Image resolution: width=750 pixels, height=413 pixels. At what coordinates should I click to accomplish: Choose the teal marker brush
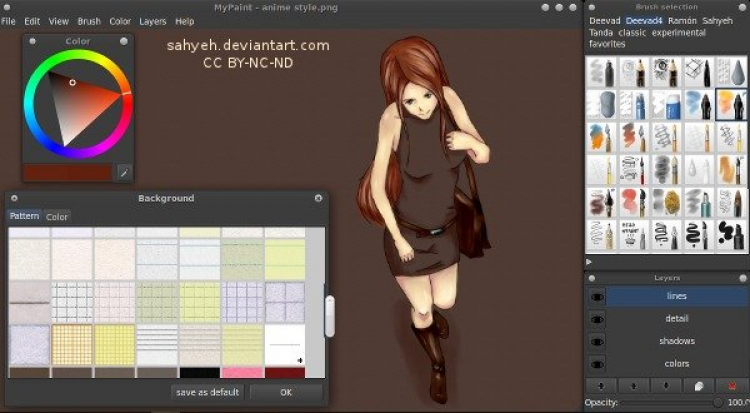[699, 202]
